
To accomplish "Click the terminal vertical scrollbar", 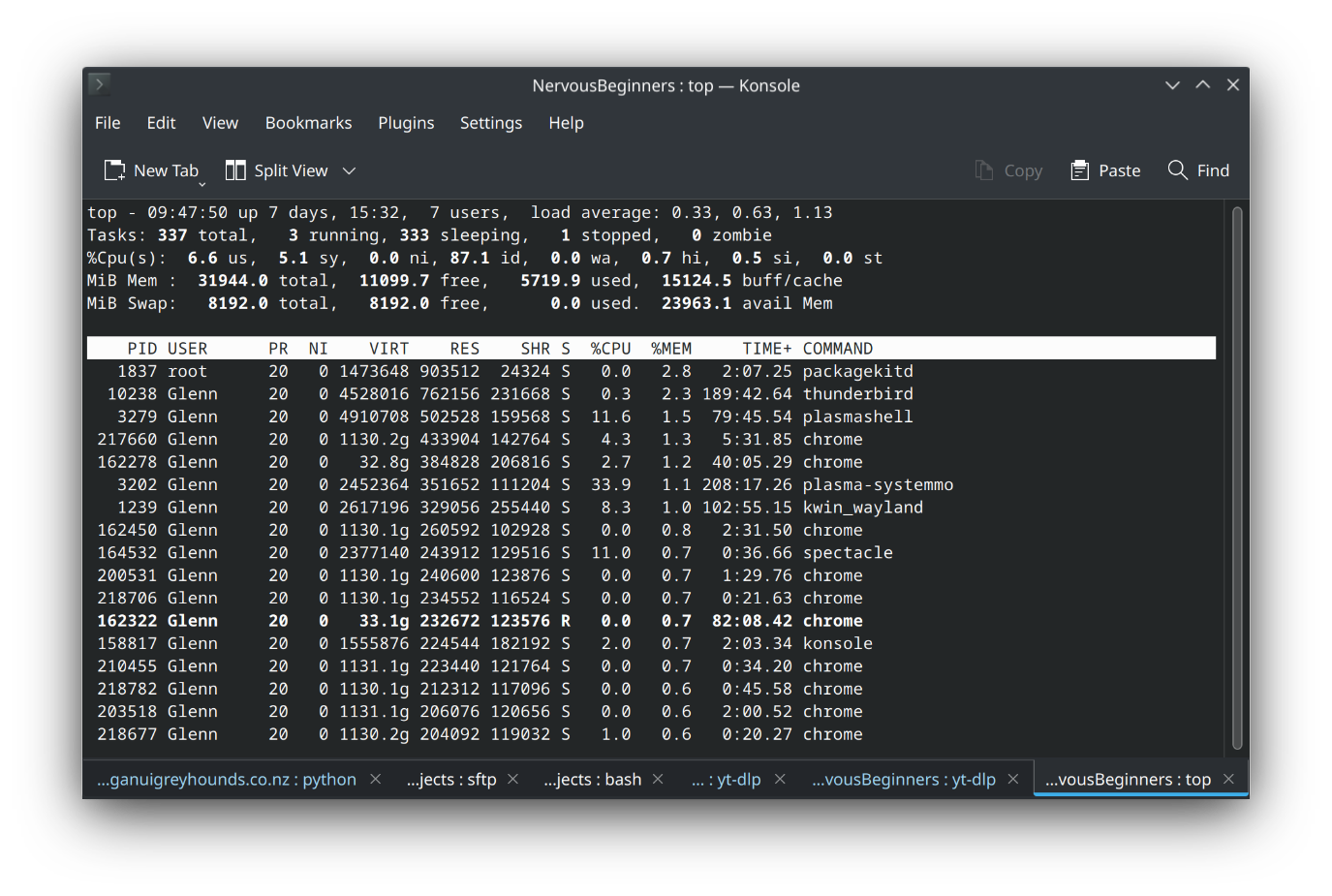I will tap(1237, 478).
